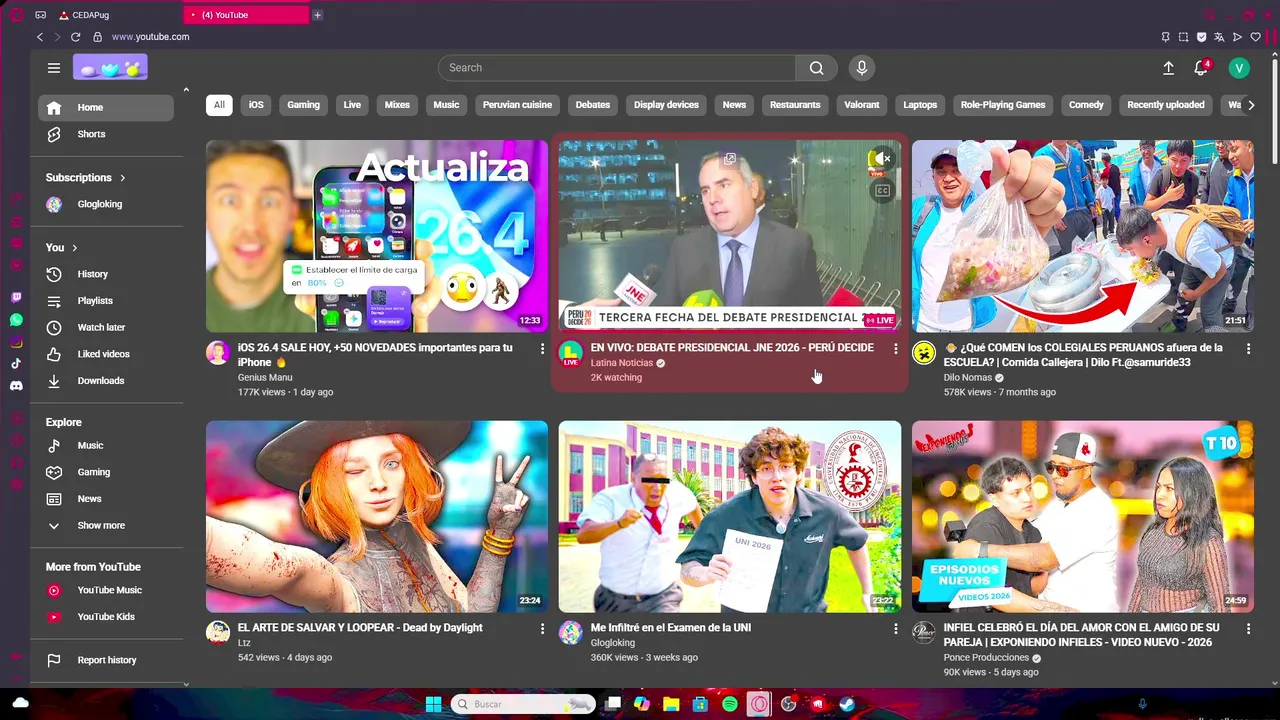Open the iOS 26.4 video thumbnail

[x=377, y=236]
